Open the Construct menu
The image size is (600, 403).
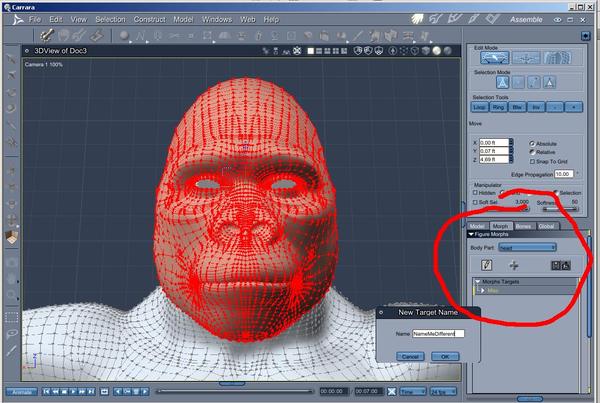pos(149,19)
